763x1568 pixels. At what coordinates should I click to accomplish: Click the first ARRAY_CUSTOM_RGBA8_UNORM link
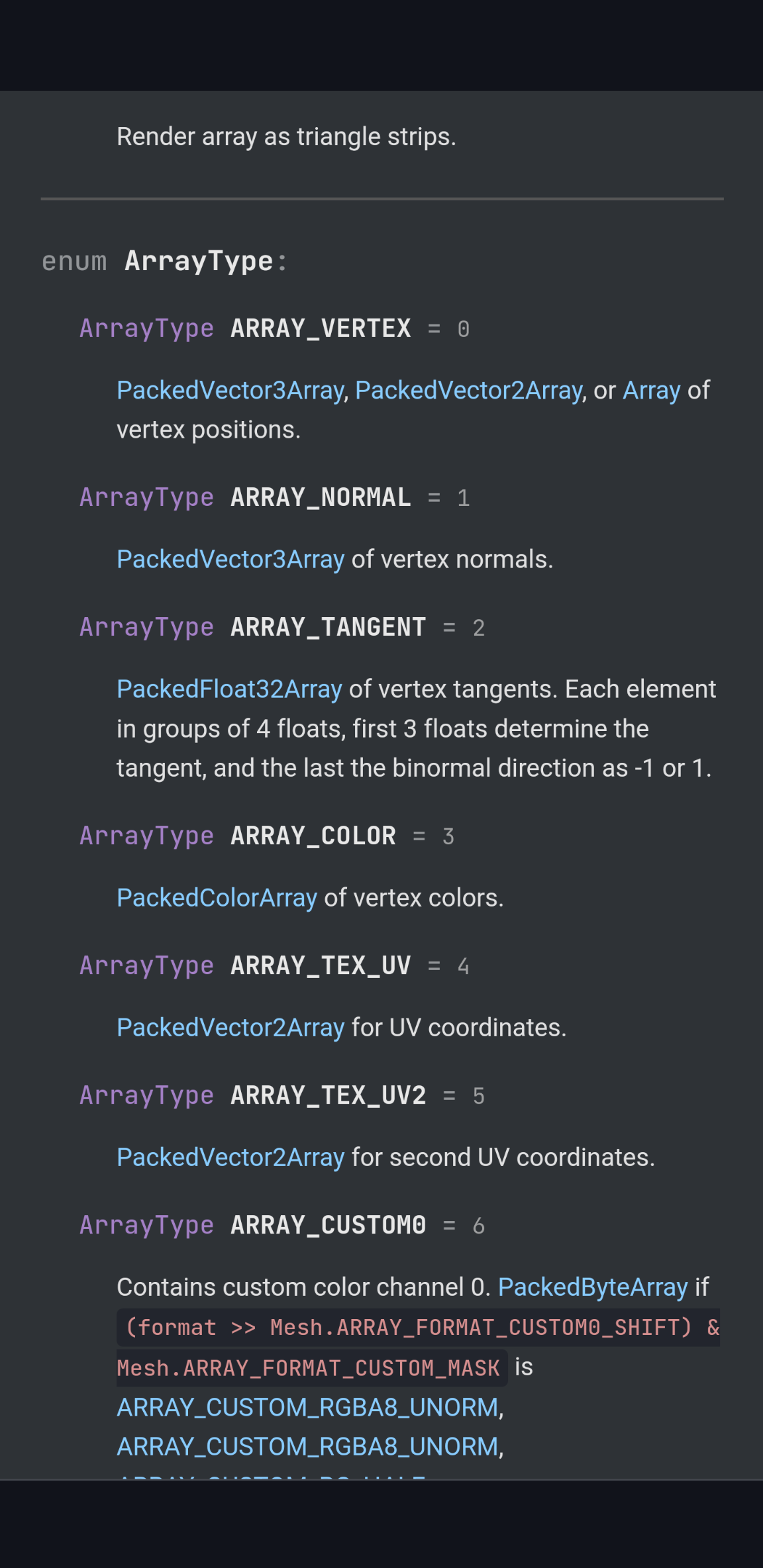(308, 1407)
